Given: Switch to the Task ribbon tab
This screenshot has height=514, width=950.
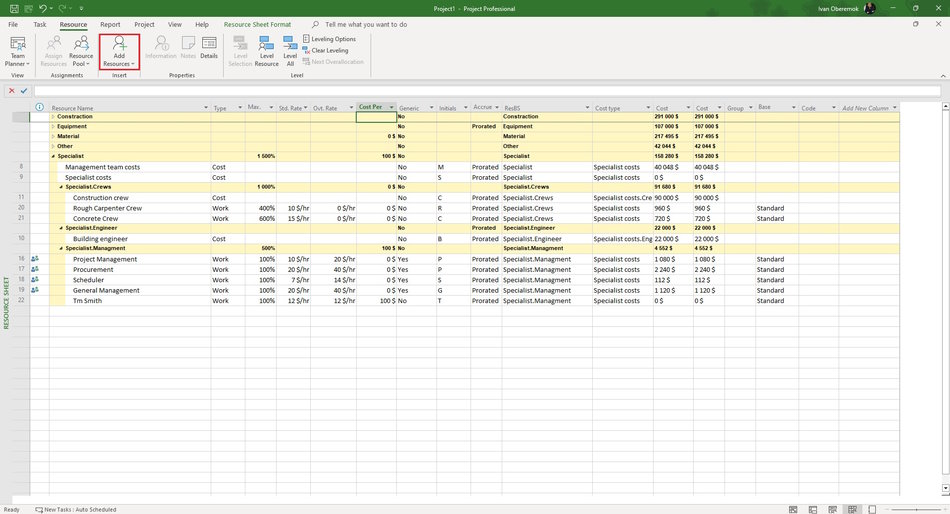Looking at the screenshot, I should pos(40,24).
